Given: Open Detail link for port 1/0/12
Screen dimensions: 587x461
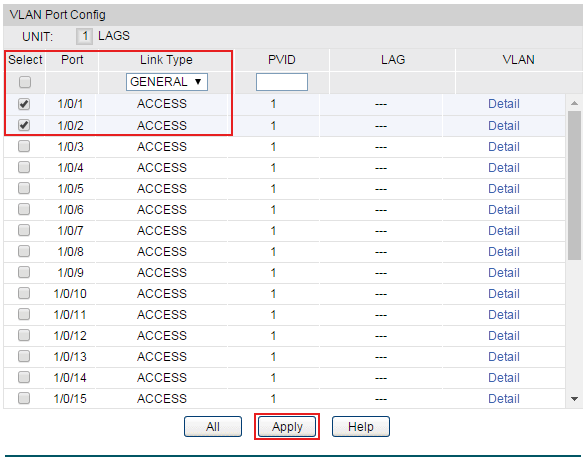Looking at the screenshot, I should 504,336.
